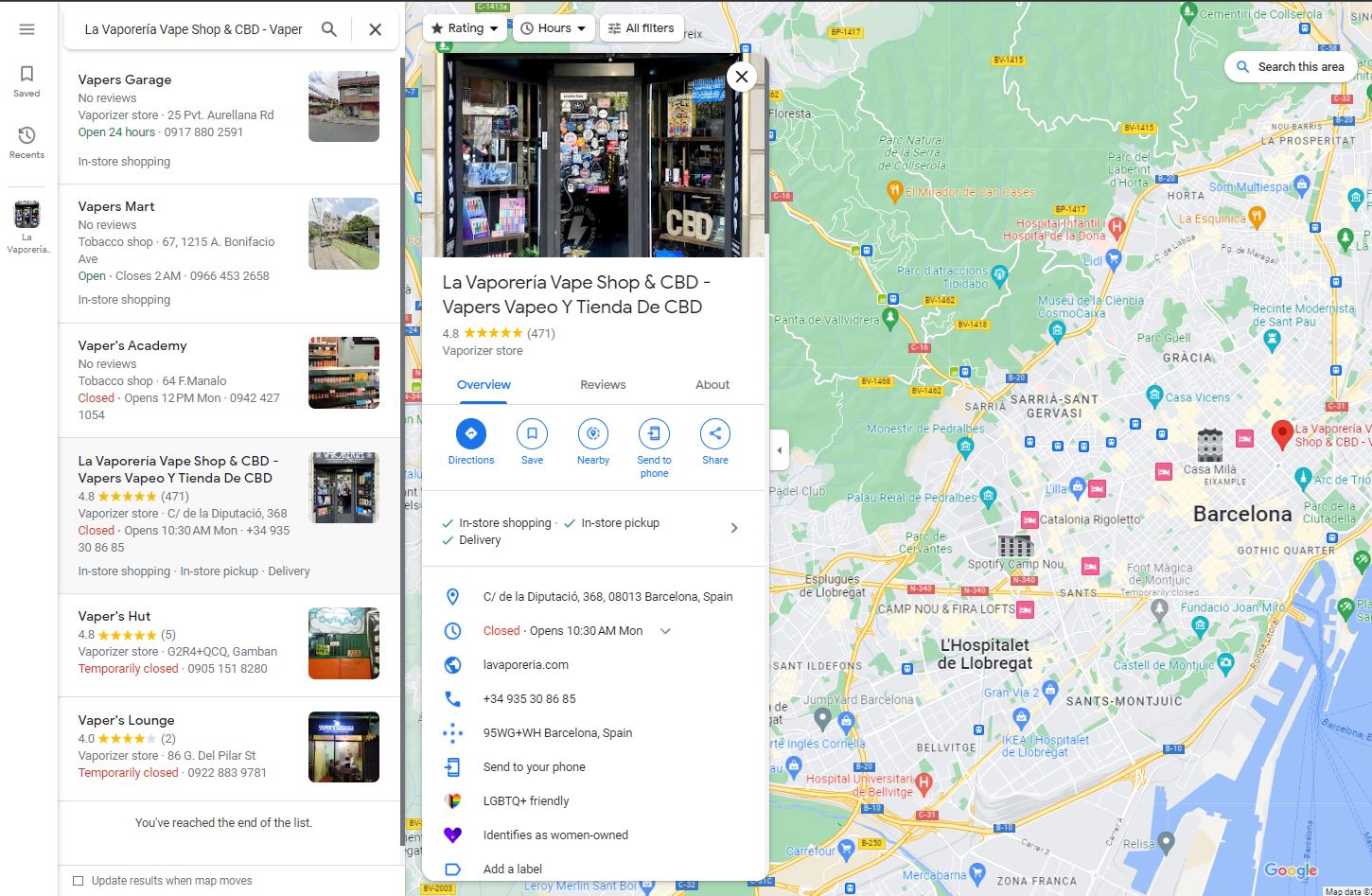Click the Parc d'atraccions Tibidabo pin
The image size is (1372, 896).
coord(999,276)
